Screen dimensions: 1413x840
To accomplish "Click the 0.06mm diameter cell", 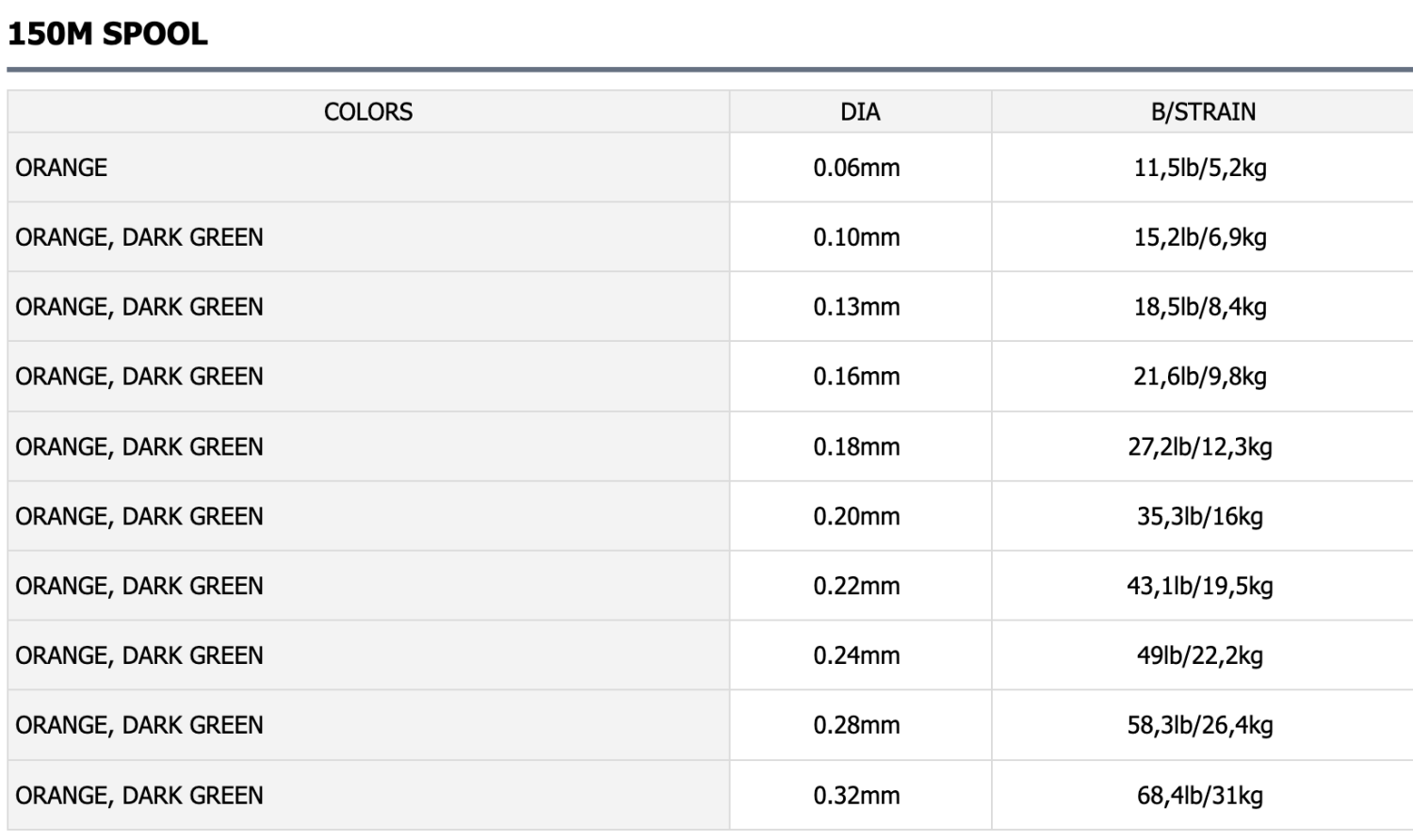I will point(856,168).
